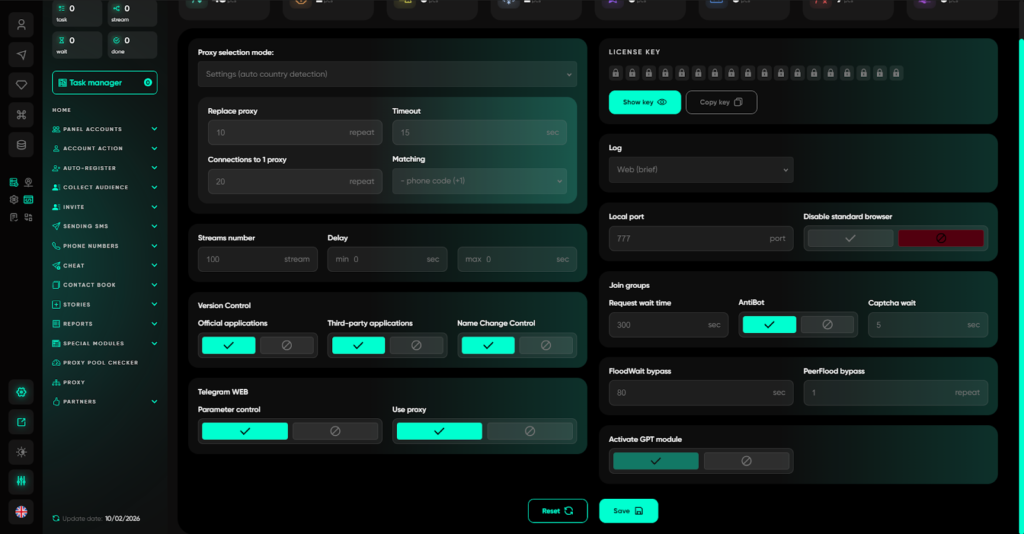Click the paper plane icon in left rail
This screenshot has width=1024, height=534.
point(21,54)
